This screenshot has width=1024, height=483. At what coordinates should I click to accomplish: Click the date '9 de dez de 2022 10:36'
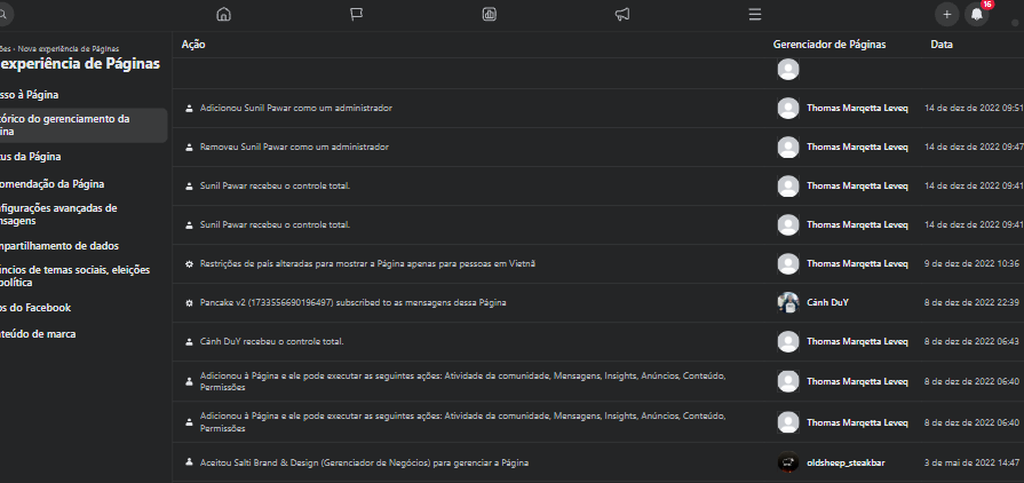tap(972, 264)
